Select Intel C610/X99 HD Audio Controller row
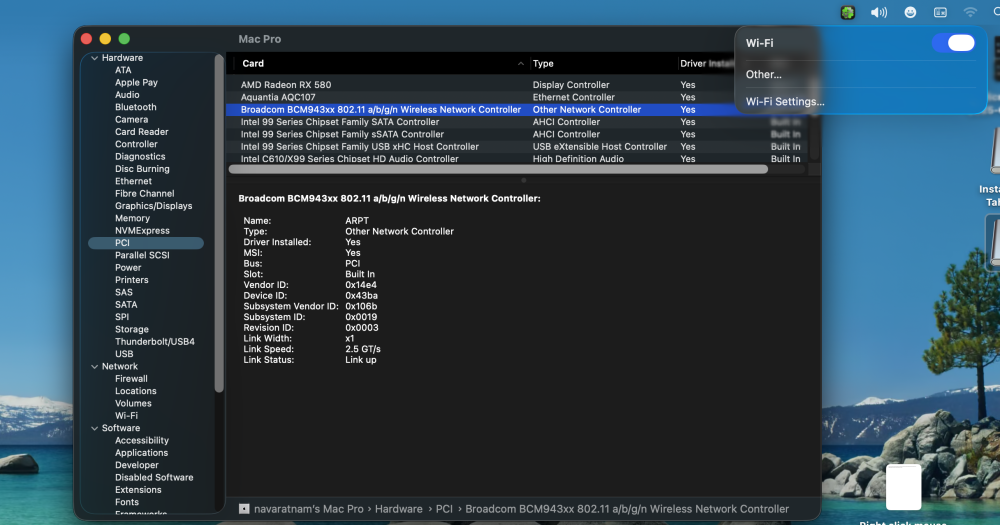This screenshot has width=1000, height=525. click(518, 158)
